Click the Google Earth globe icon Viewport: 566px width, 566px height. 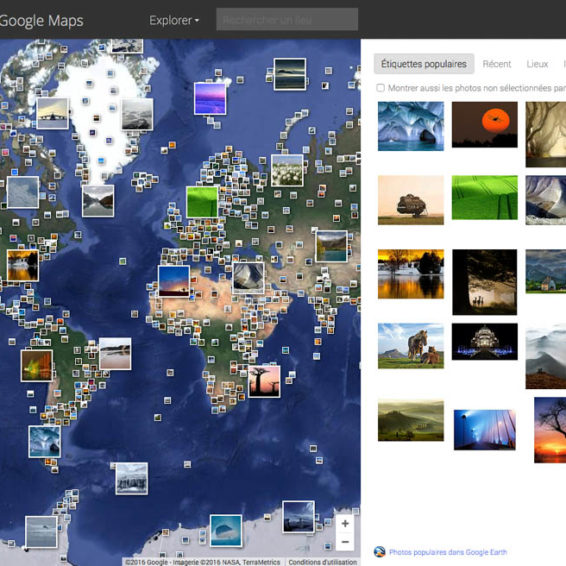point(379,552)
